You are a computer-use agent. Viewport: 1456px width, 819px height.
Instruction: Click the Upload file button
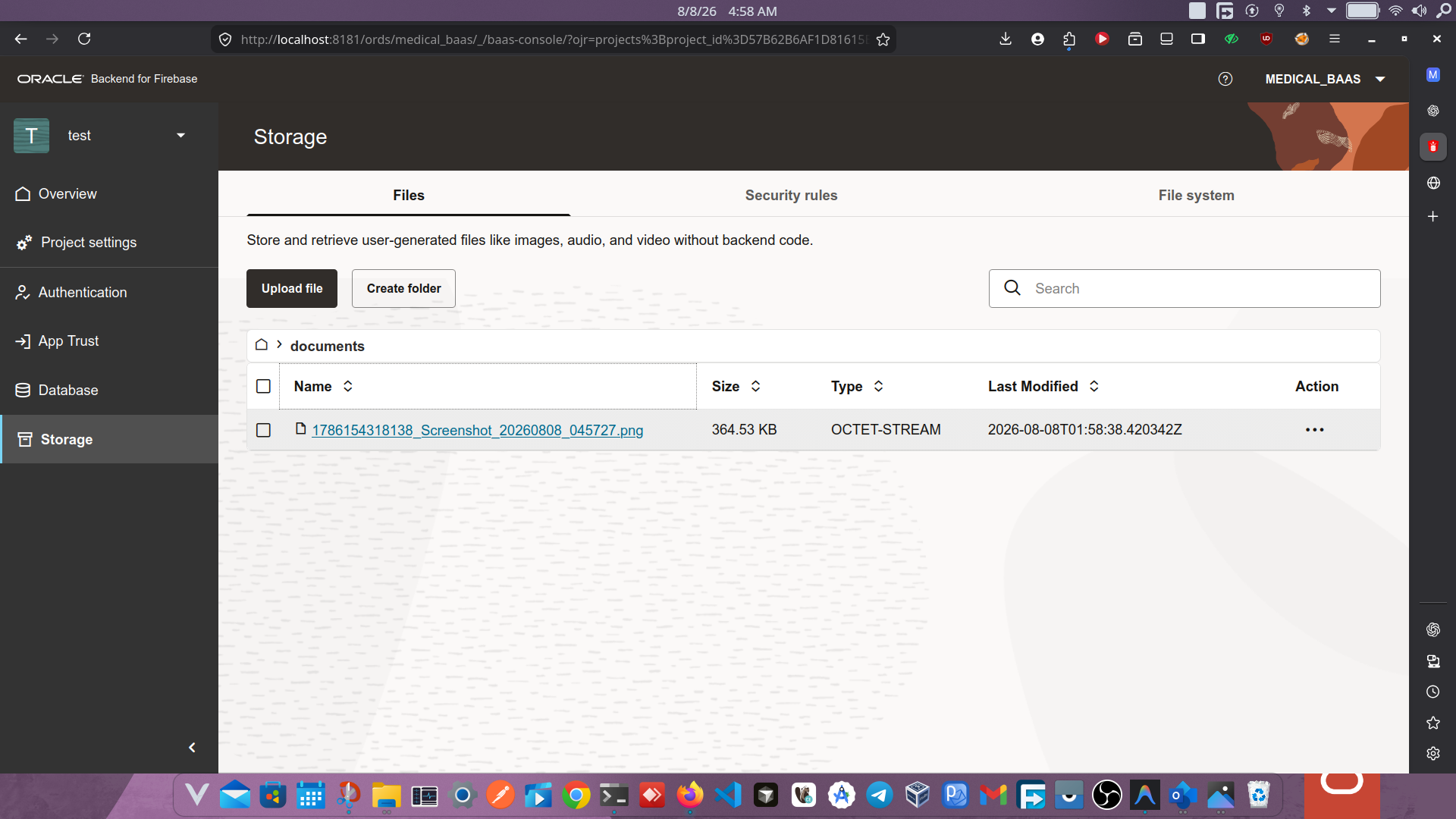[x=292, y=289]
